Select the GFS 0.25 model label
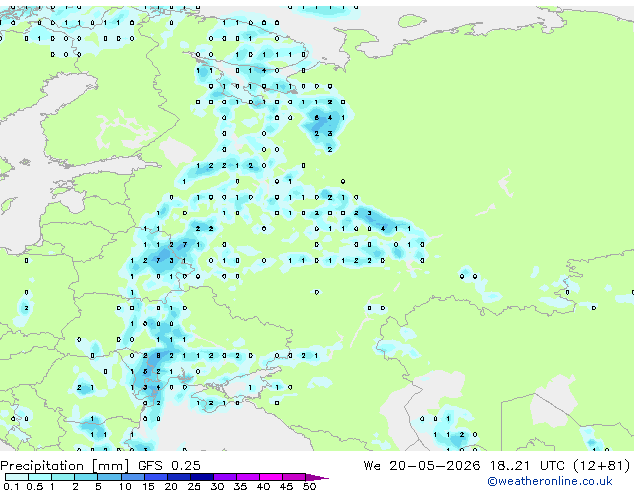The width and height of the screenshot is (634, 490). 169,466
